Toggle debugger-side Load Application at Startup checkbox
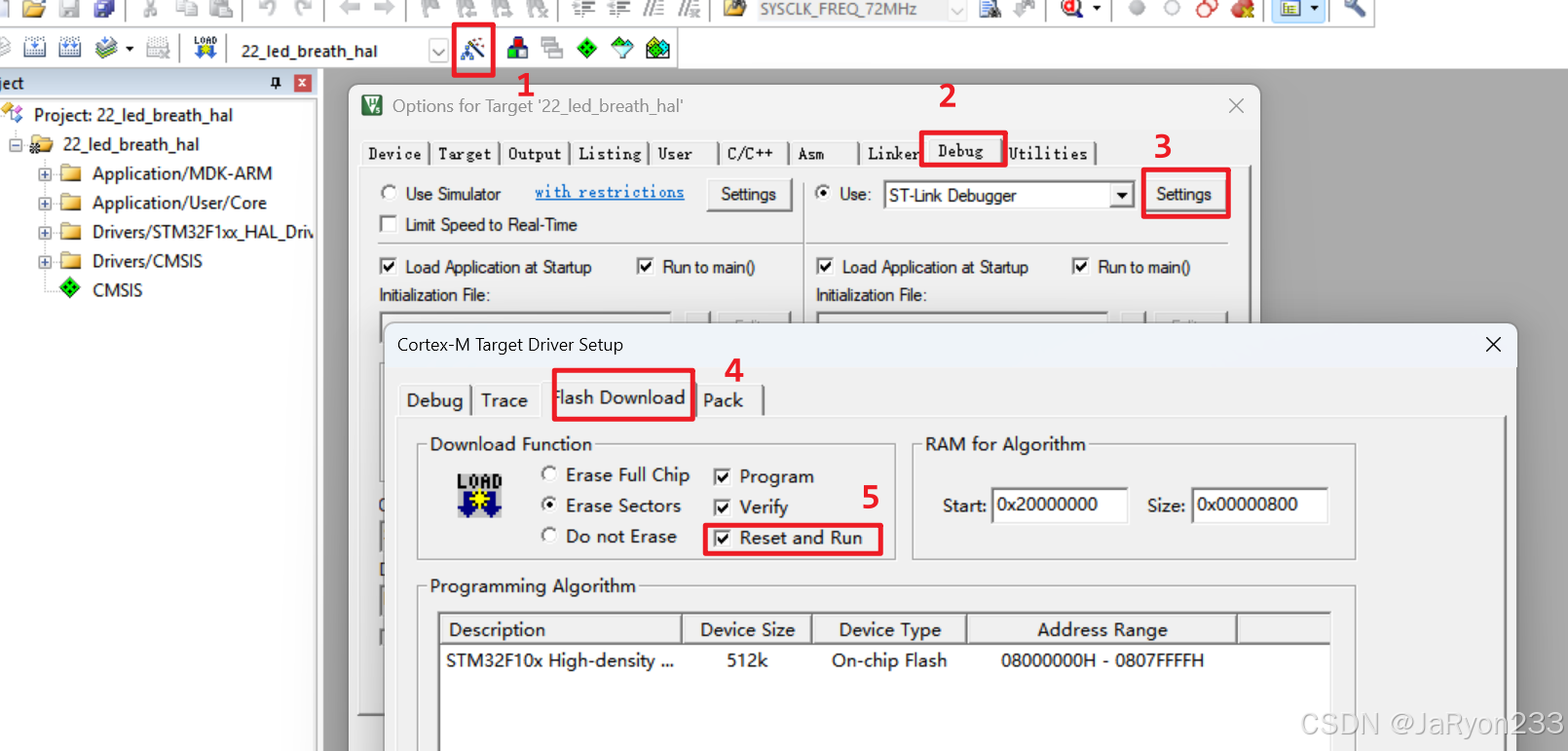1568x751 pixels. [x=825, y=266]
